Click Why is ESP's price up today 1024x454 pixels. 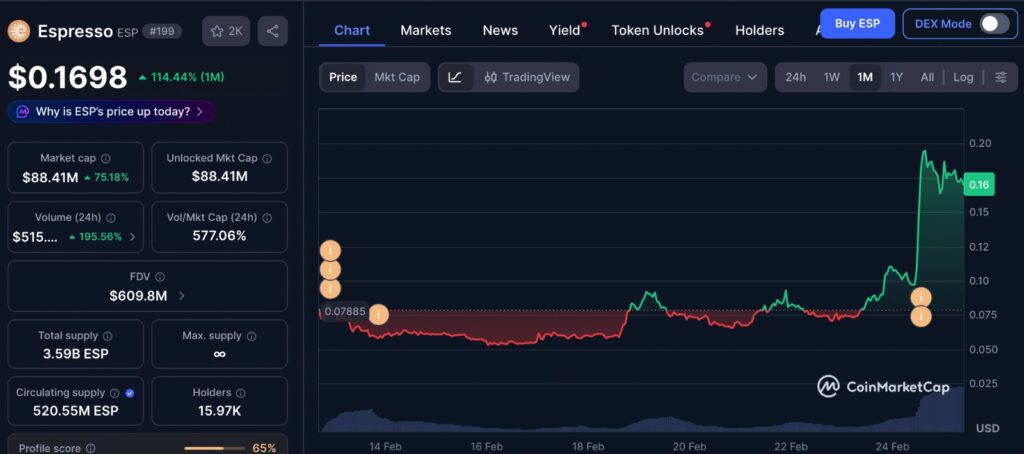pyautogui.click(x=112, y=112)
